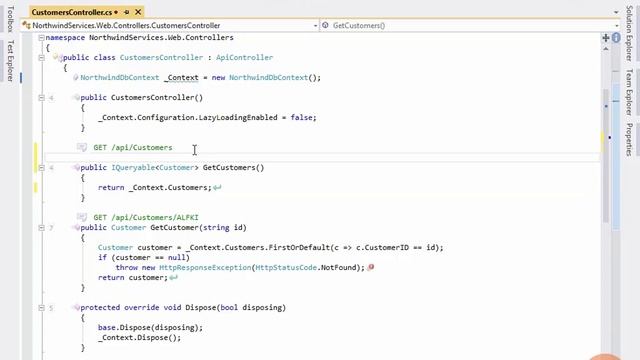Click the HttpResponseException type name
Viewport: 640px width, 360px height.
(205, 267)
